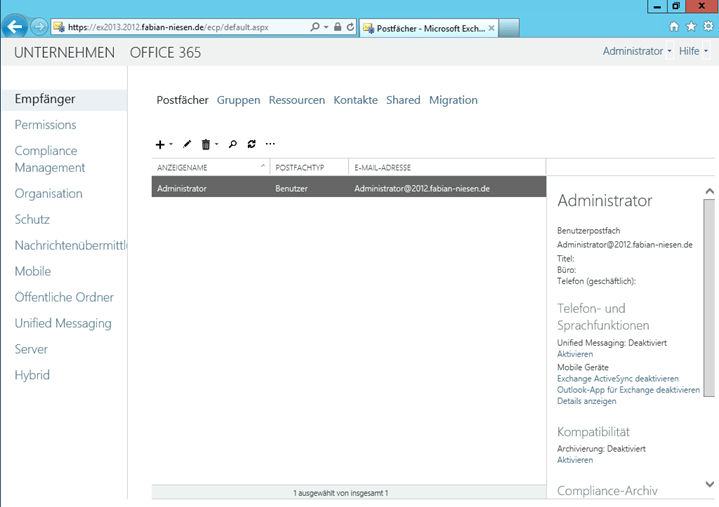The image size is (719, 507).
Task: Open browser Tools gear icon
Action: [x=708, y=27]
